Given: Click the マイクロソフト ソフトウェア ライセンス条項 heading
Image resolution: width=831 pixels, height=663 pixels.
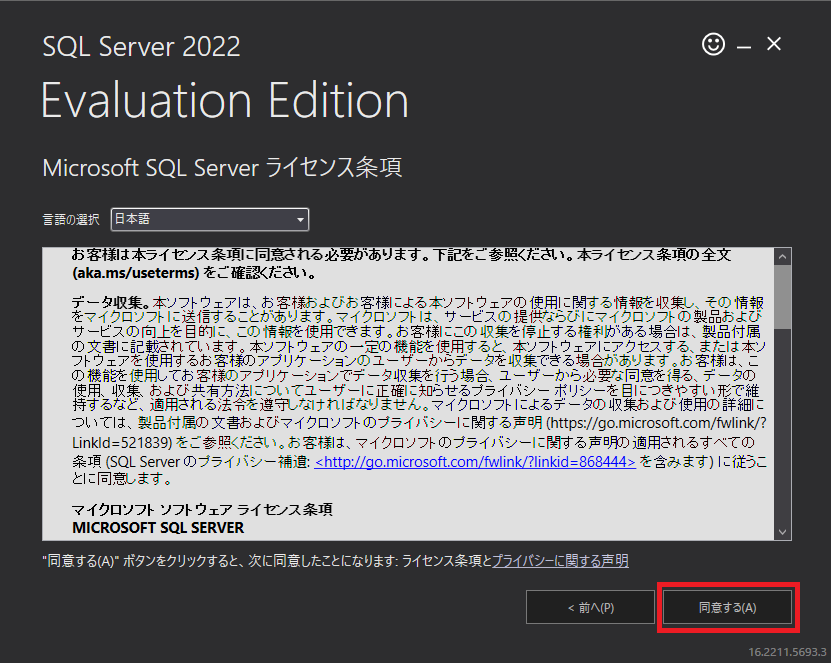Looking at the screenshot, I should 202,509.
